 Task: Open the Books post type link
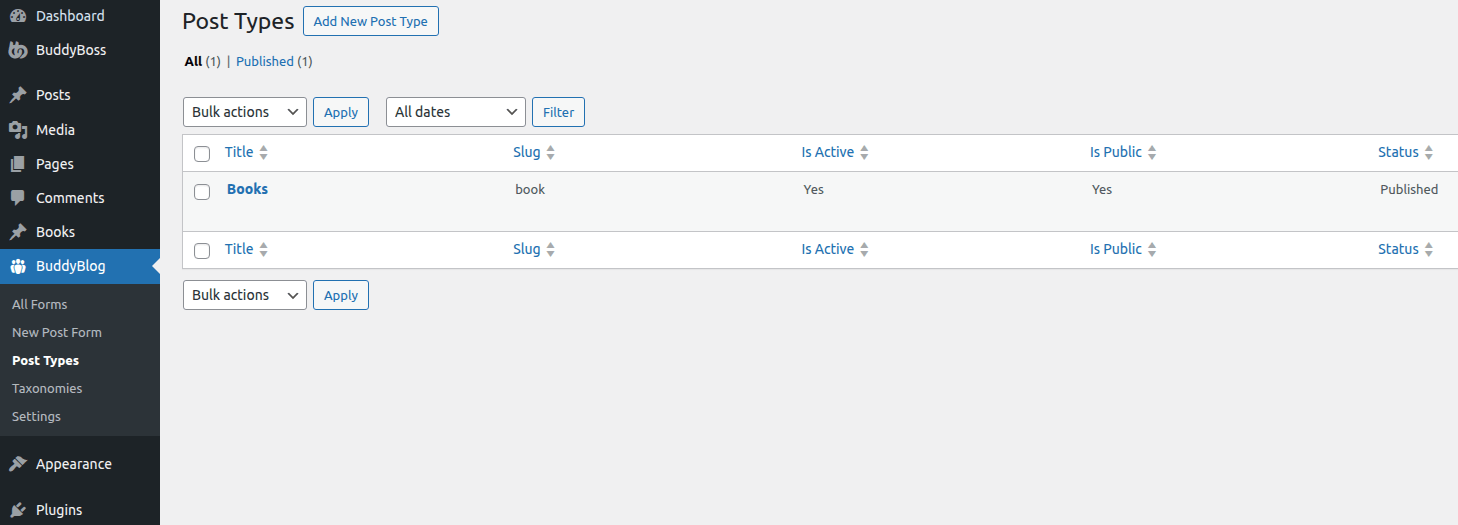pos(247,189)
